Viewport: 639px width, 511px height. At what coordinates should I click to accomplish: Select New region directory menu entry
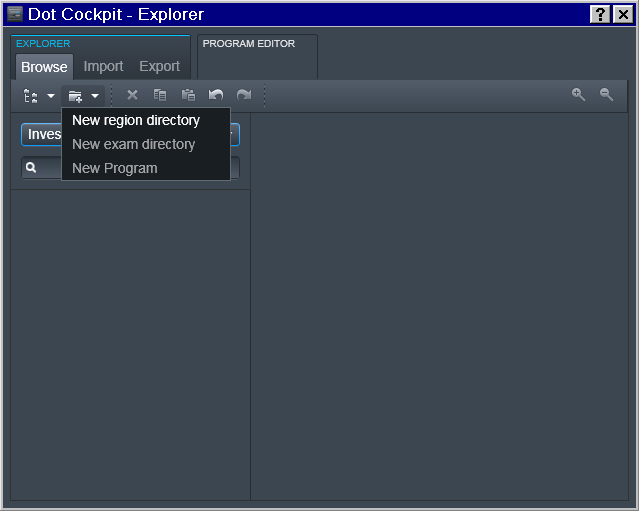click(x=146, y=120)
